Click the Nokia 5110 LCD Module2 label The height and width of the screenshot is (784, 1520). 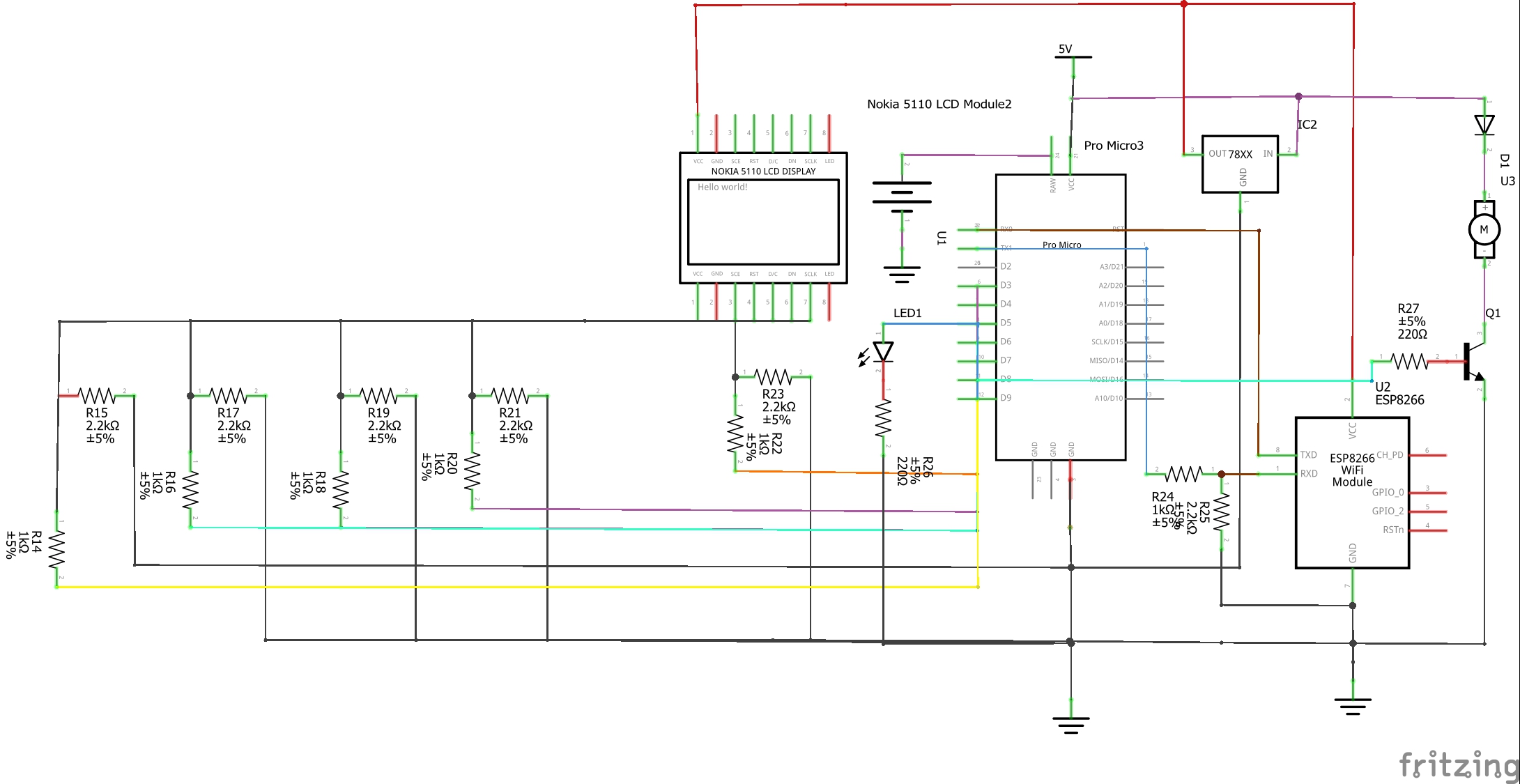click(x=939, y=105)
